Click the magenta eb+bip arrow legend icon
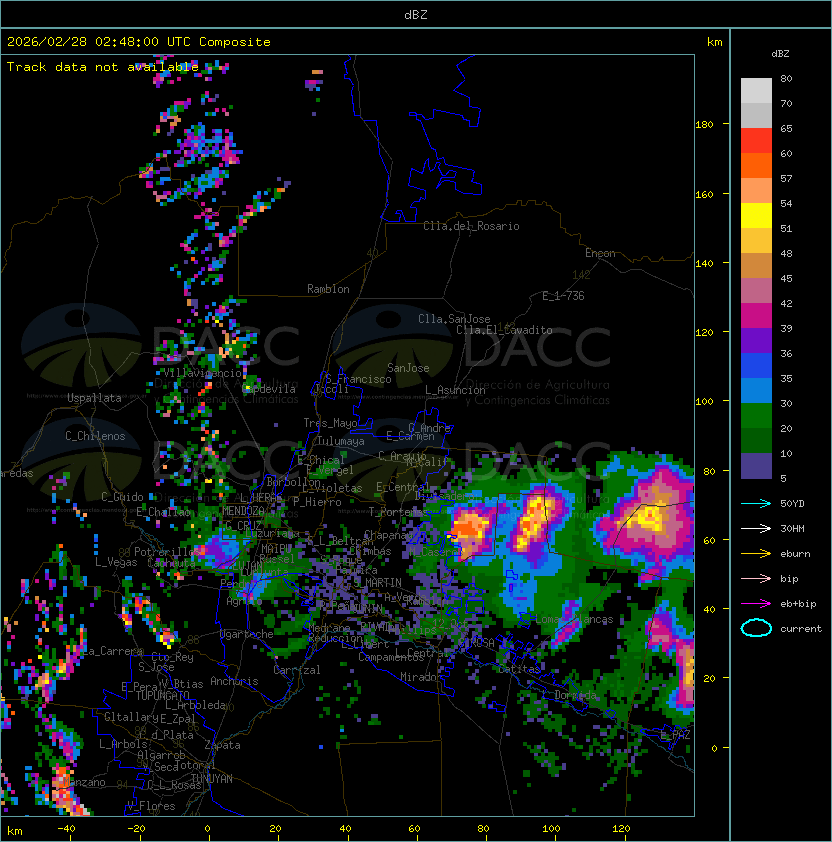 (x=756, y=604)
